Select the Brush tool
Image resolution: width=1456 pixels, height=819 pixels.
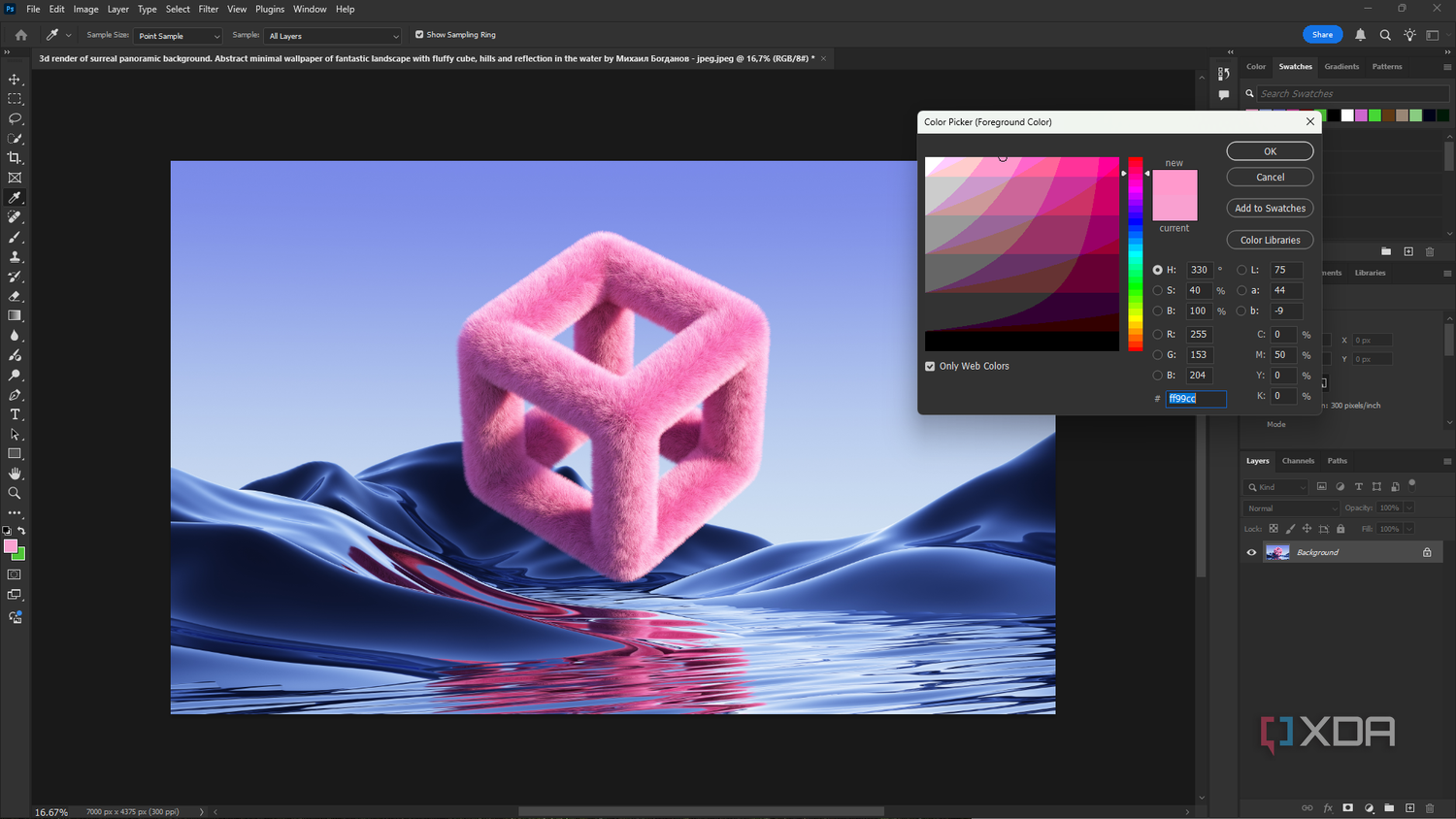(x=15, y=237)
